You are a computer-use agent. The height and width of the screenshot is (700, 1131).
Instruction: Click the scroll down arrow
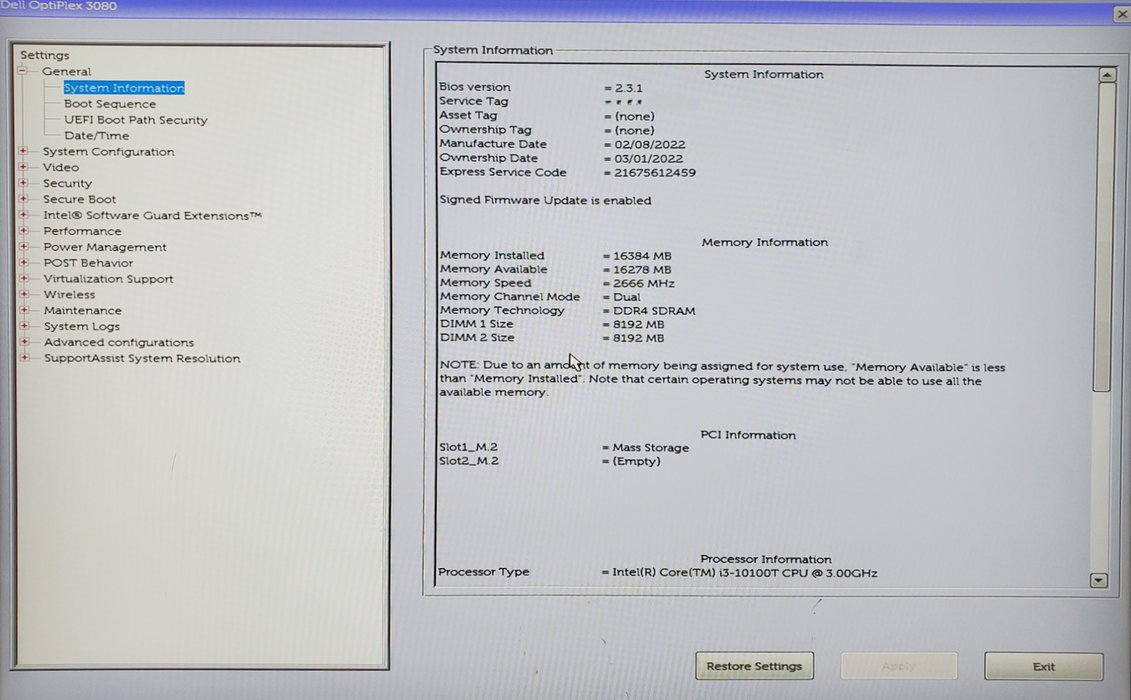[1099, 579]
